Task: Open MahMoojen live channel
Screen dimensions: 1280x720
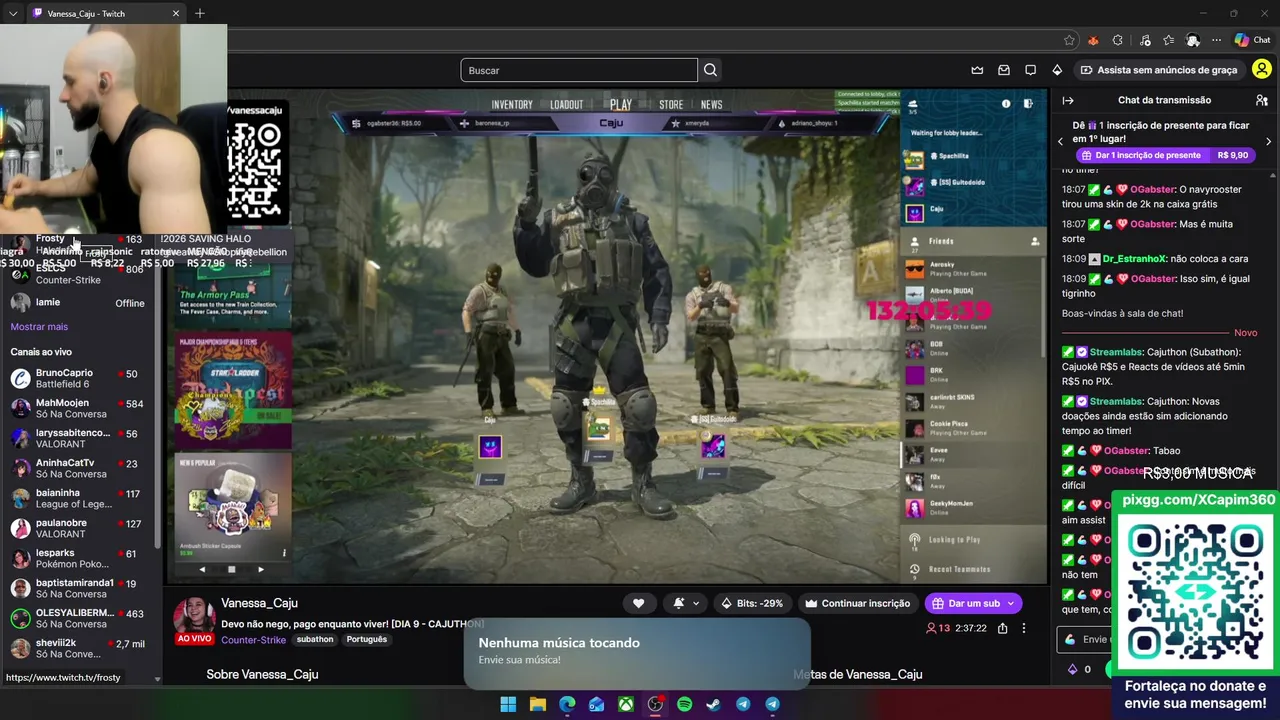Action: coord(79,408)
